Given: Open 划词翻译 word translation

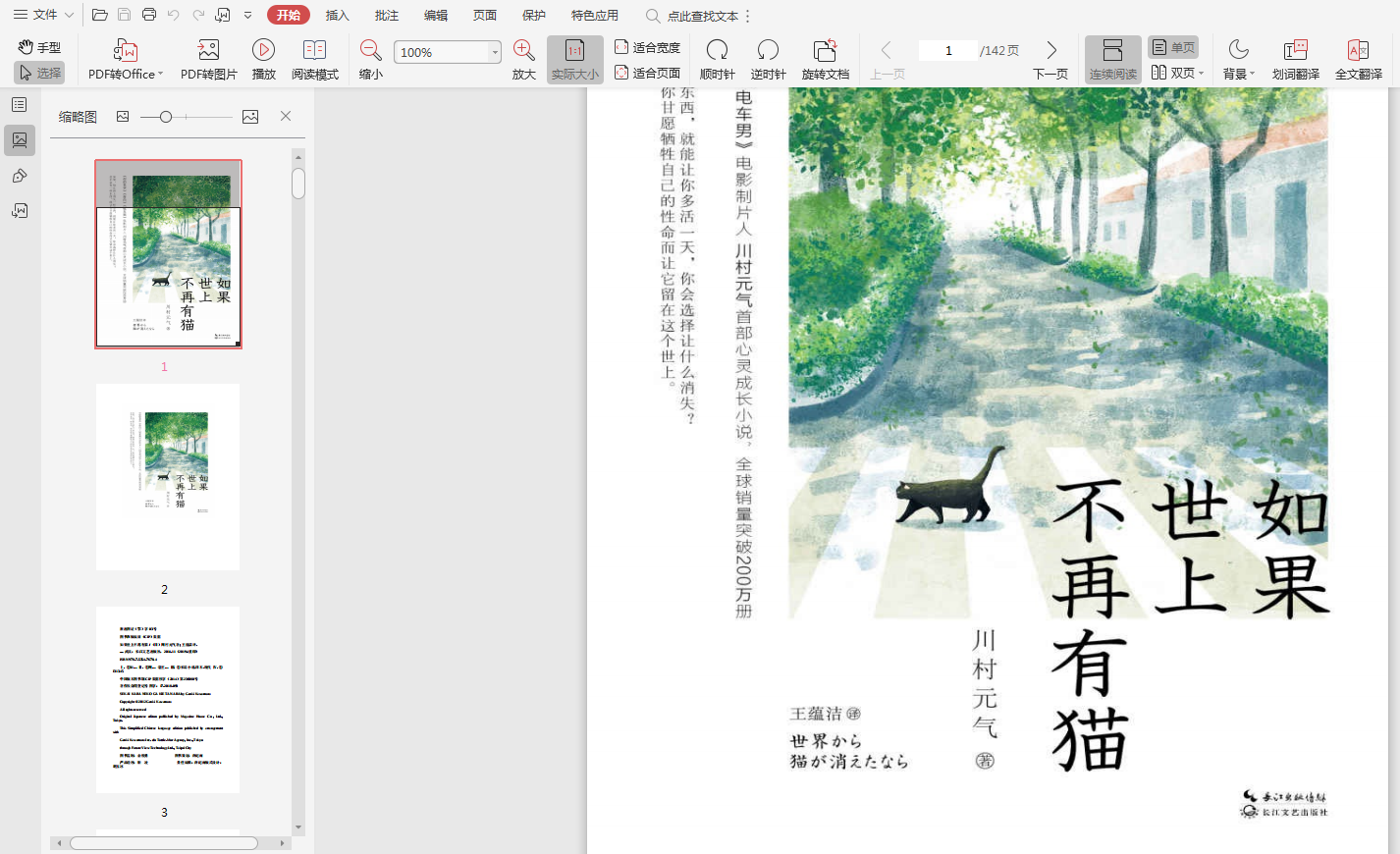Looking at the screenshot, I should click(x=1296, y=60).
